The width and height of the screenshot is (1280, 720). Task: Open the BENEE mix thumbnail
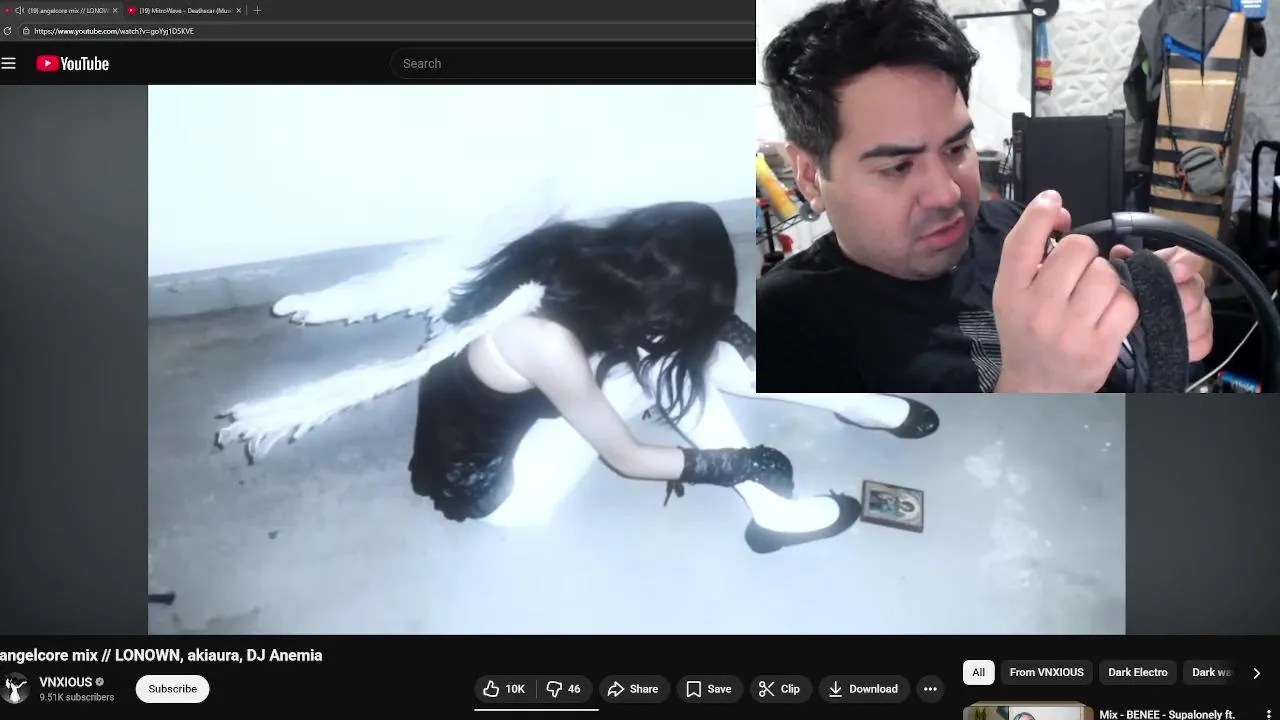click(1028, 712)
